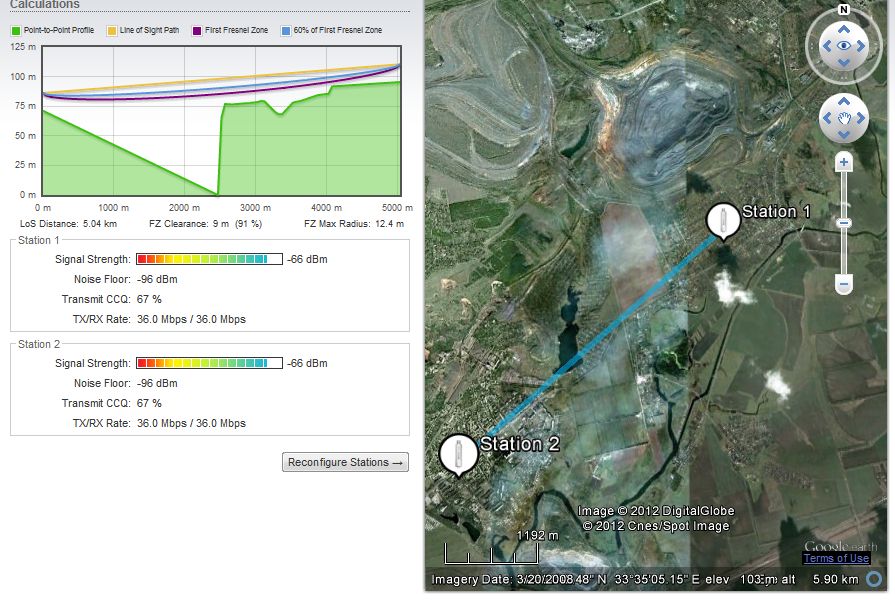Pan map down with move joystick arrow
Viewport: 895px width, 601px height.
tap(844, 136)
